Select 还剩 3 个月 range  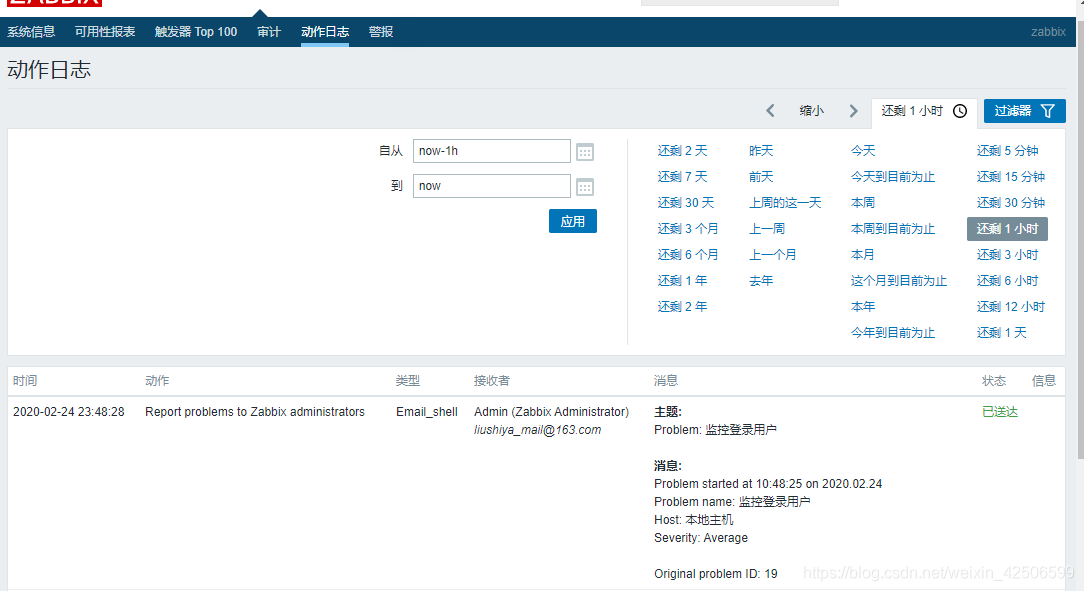coord(688,229)
